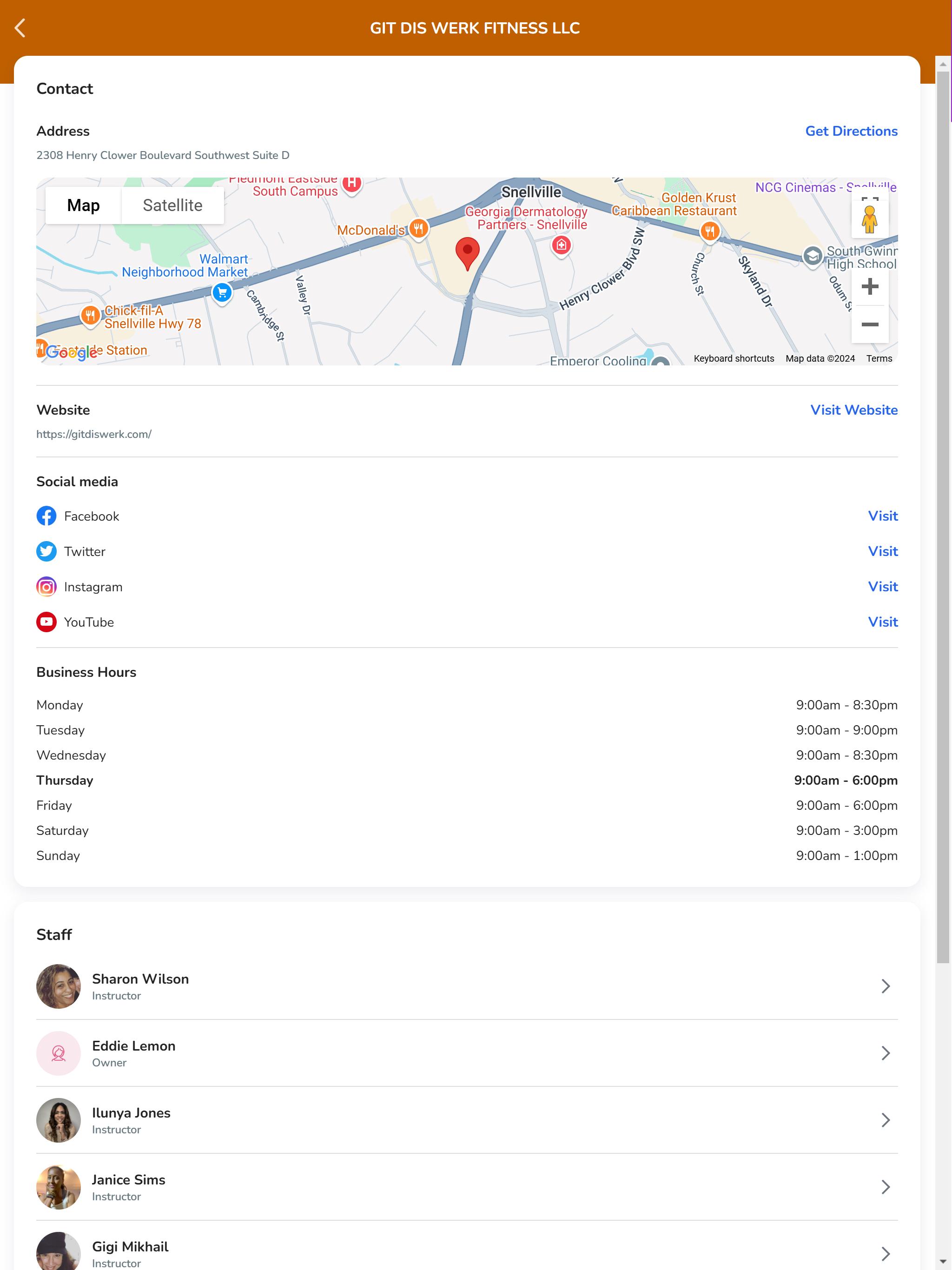Open Sharon Wilson's profile photo
952x1270 pixels.
pos(59,986)
